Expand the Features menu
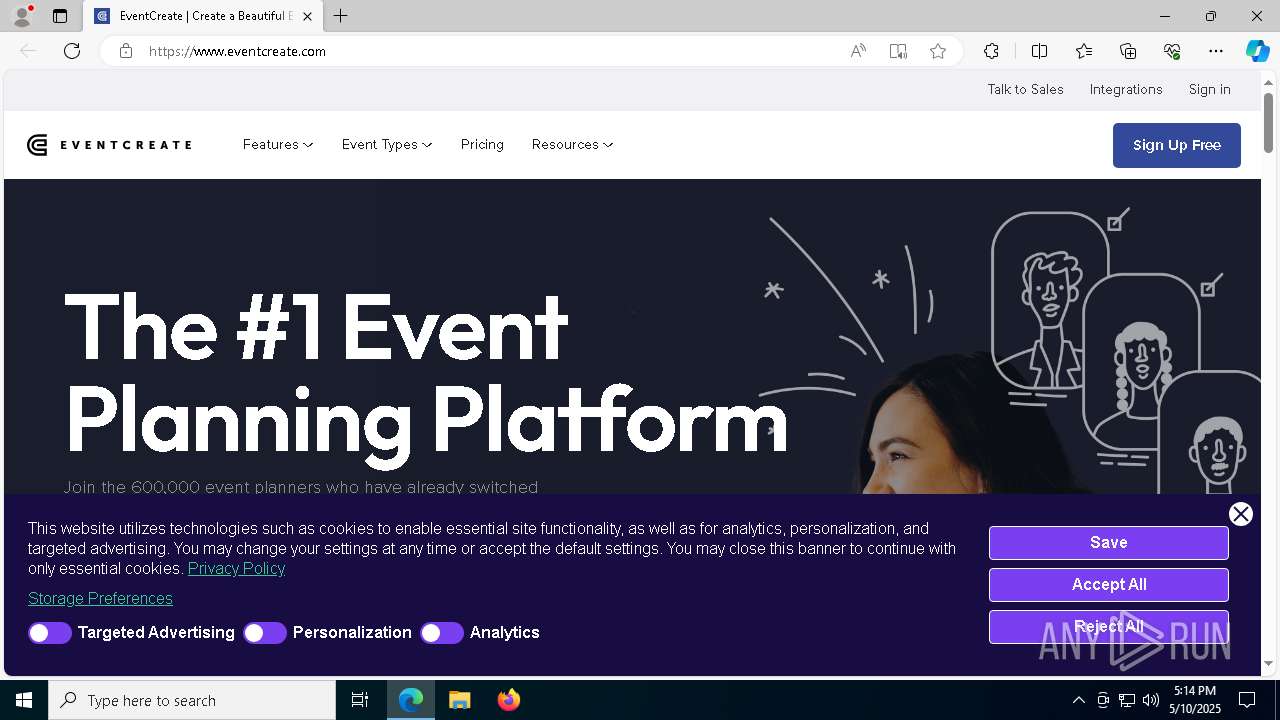This screenshot has width=1280, height=720. pyautogui.click(x=278, y=145)
